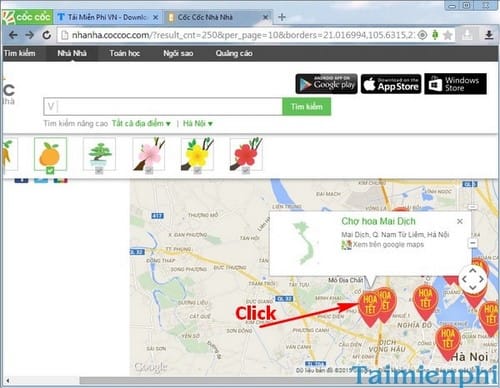
Task: Select the orange kumquat fruit icon
Action: click(50, 154)
